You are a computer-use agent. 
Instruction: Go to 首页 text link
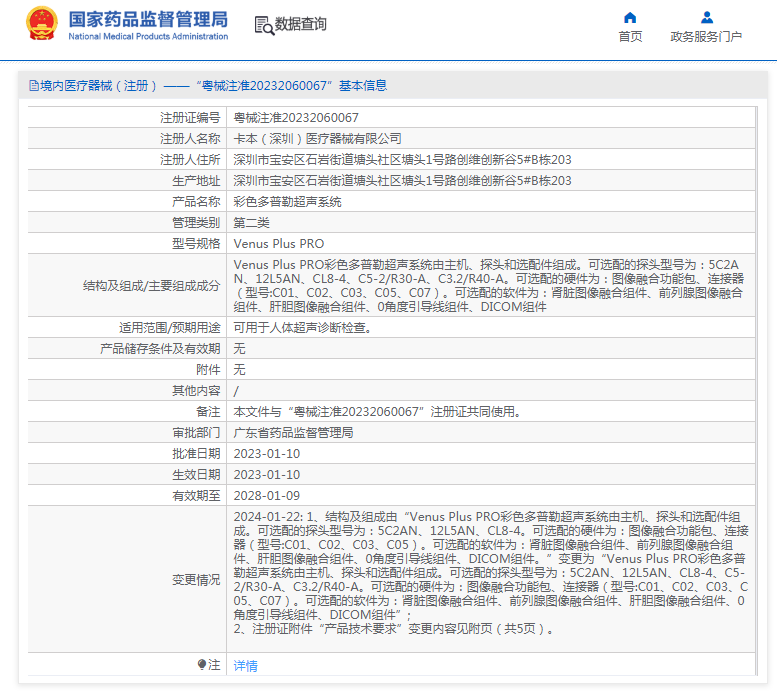(630, 37)
